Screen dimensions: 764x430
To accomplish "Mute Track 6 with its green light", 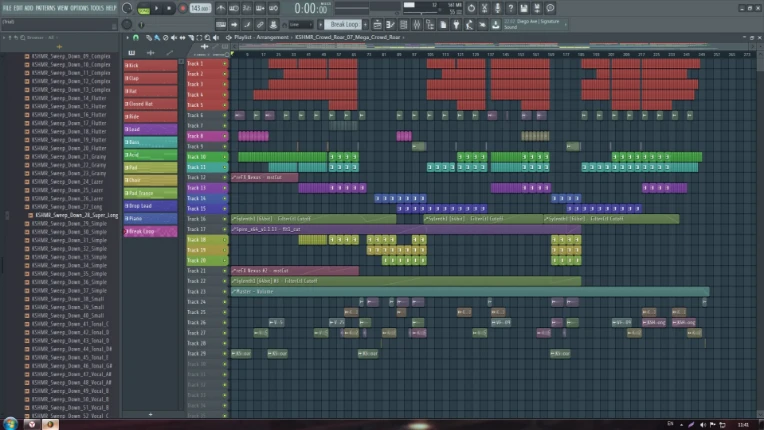I will 225,115.
